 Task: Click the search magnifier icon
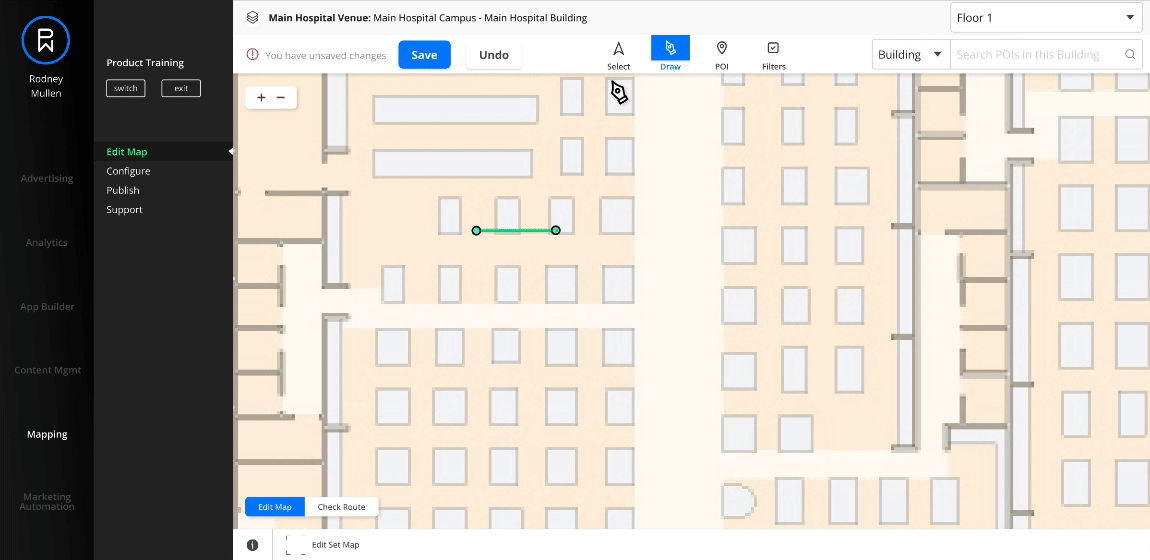point(1130,55)
